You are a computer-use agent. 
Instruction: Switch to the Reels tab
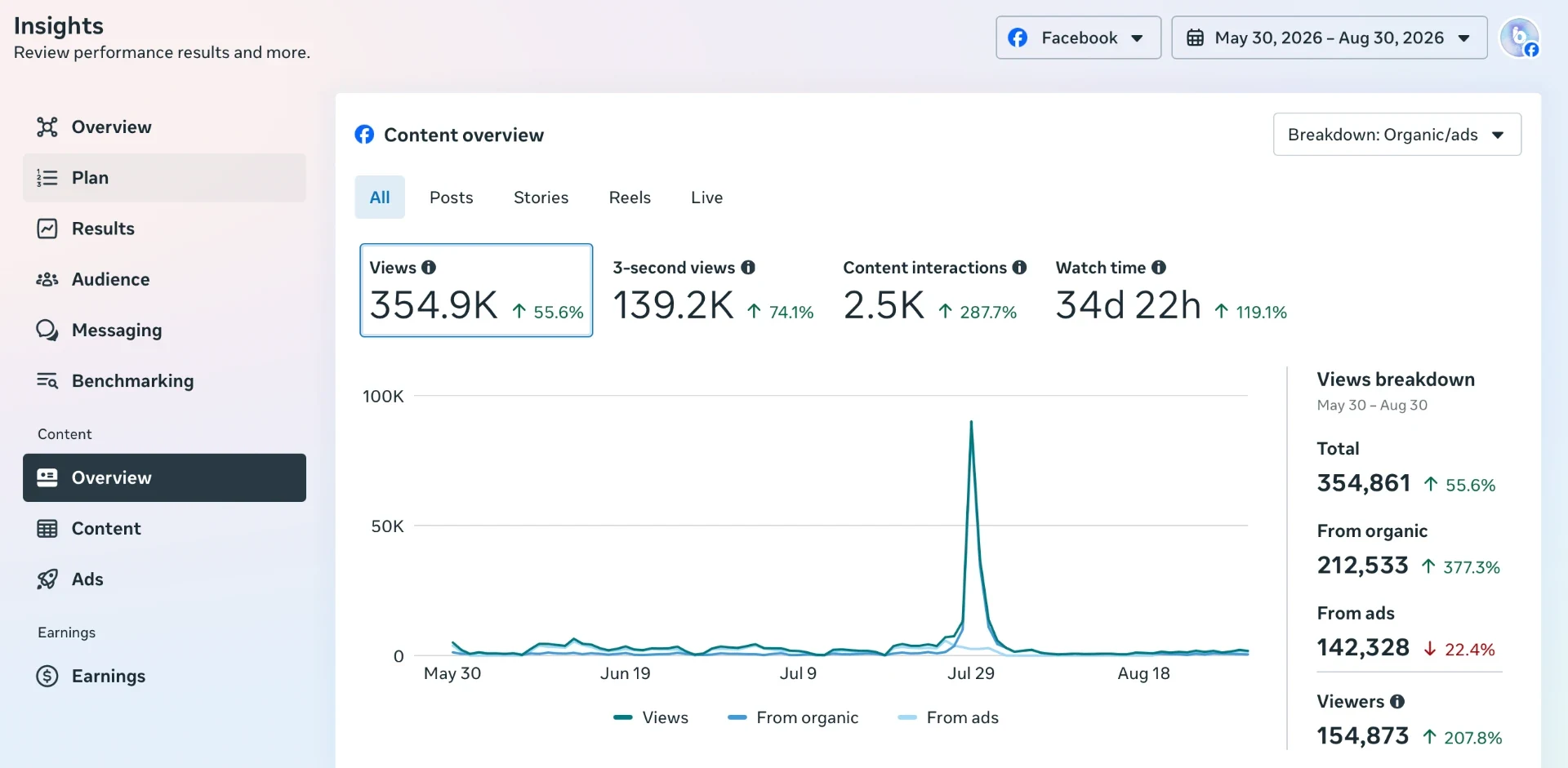pyautogui.click(x=630, y=198)
